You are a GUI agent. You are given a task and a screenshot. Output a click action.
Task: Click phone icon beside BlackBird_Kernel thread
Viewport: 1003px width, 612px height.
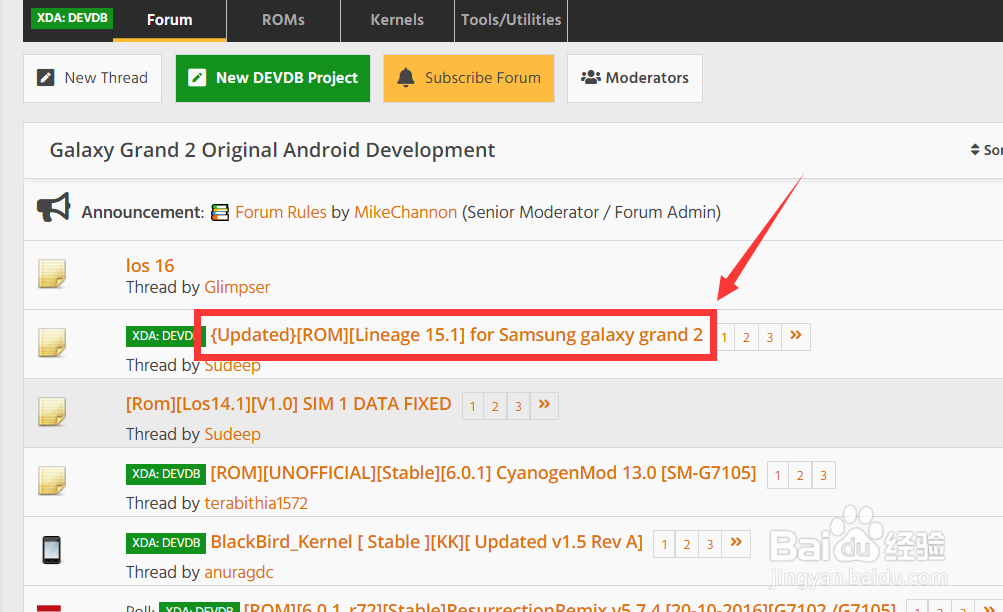52,550
